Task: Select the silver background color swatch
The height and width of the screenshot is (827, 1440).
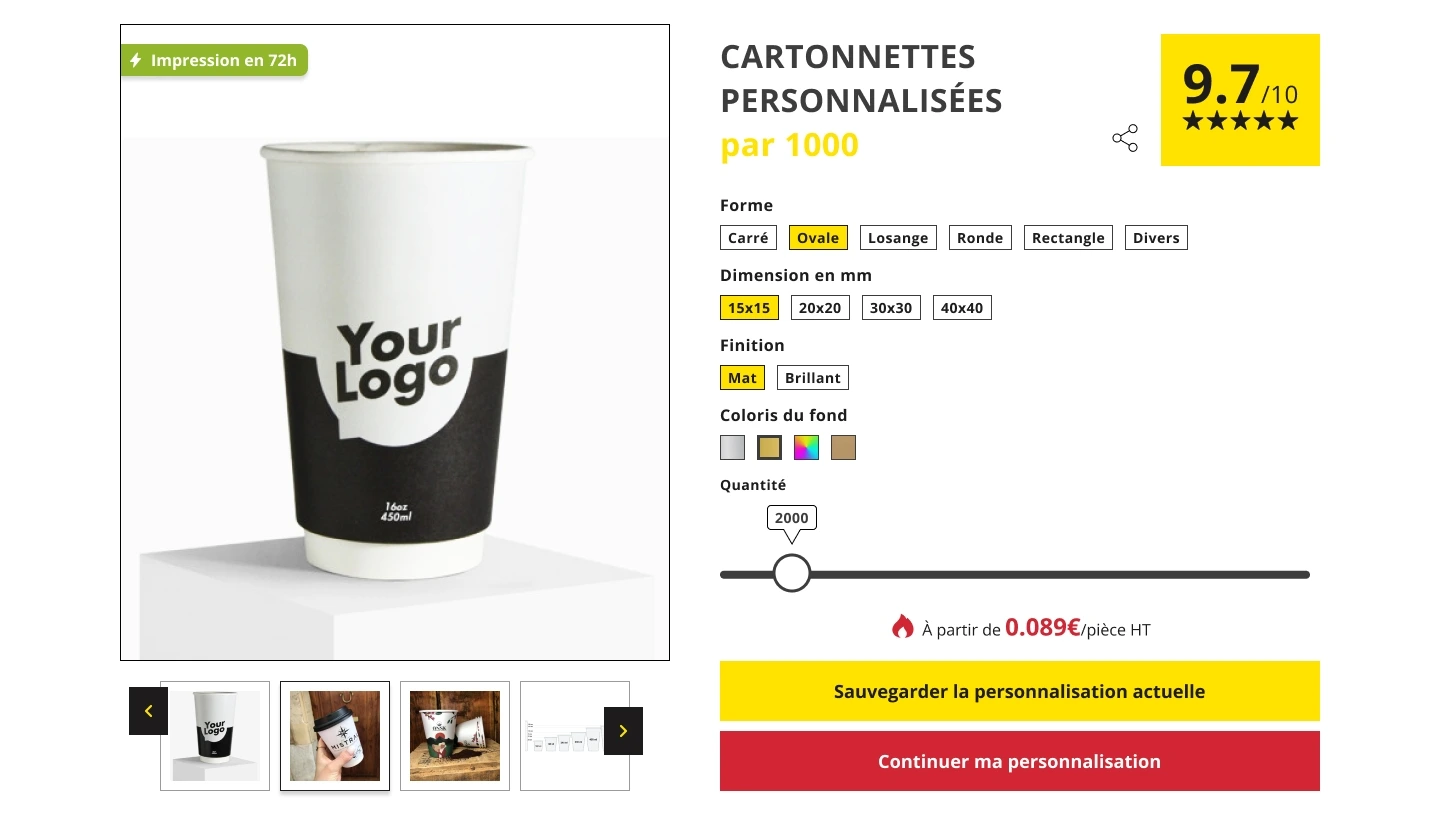Action: point(733,448)
